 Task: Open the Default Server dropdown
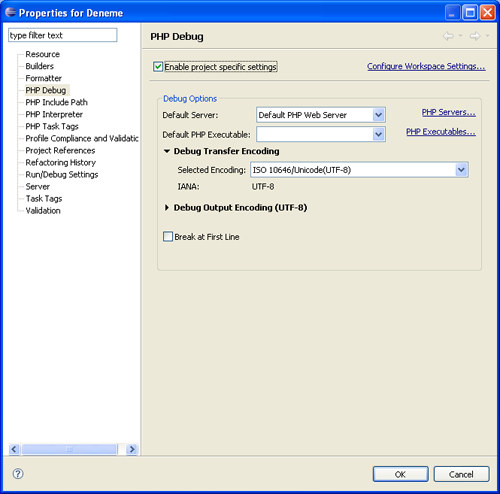pos(378,115)
